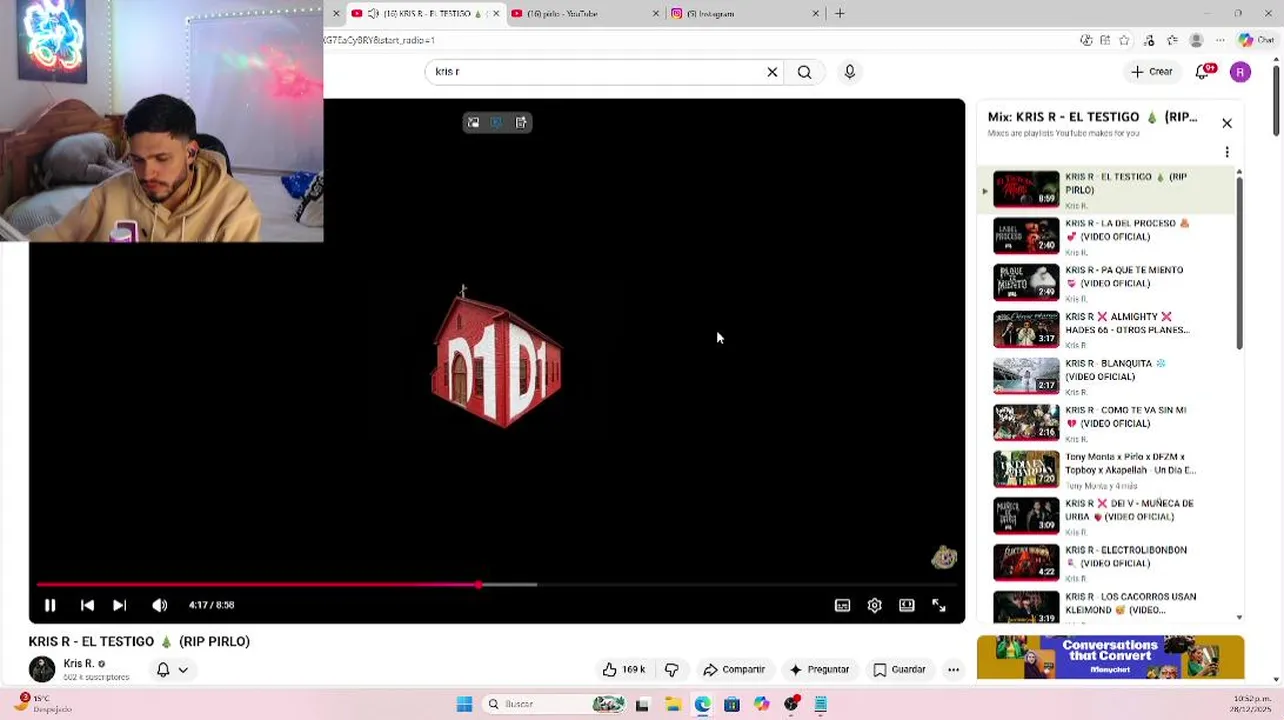1284x720 pixels.
Task: Play 'KRIS R - BLANQUITA' in the playlist
Action: coord(1108,376)
